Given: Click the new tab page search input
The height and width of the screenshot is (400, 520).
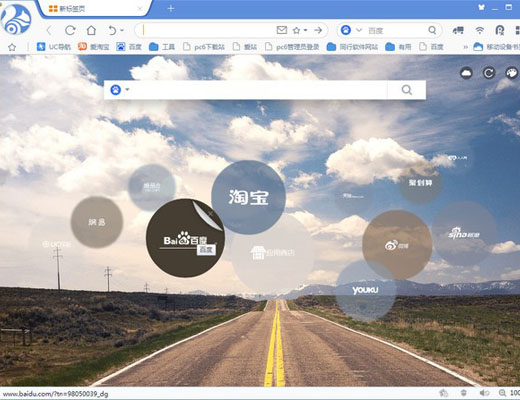Looking at the screenshot, I should tap(258, 90).
